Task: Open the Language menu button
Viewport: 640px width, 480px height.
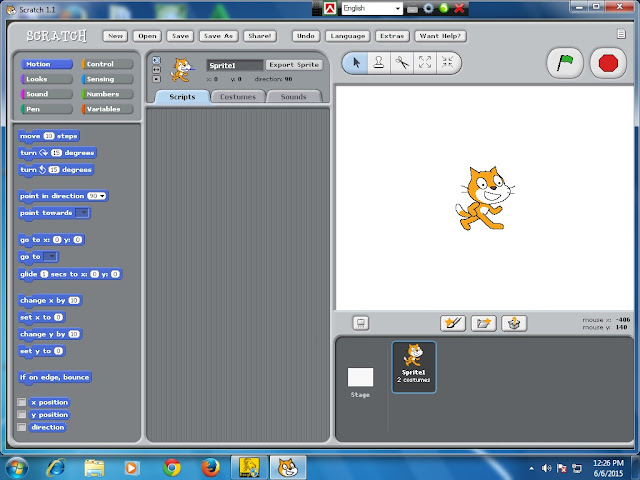Action: click(x=348, y=36)
